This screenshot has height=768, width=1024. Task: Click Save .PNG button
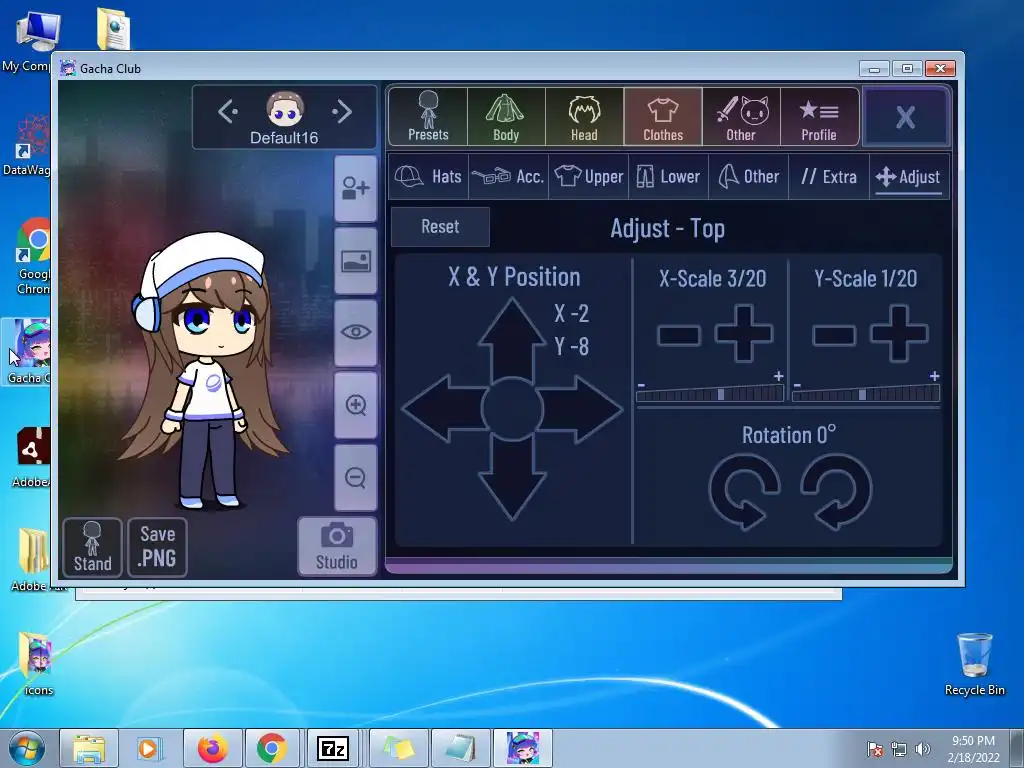(157, 547)
